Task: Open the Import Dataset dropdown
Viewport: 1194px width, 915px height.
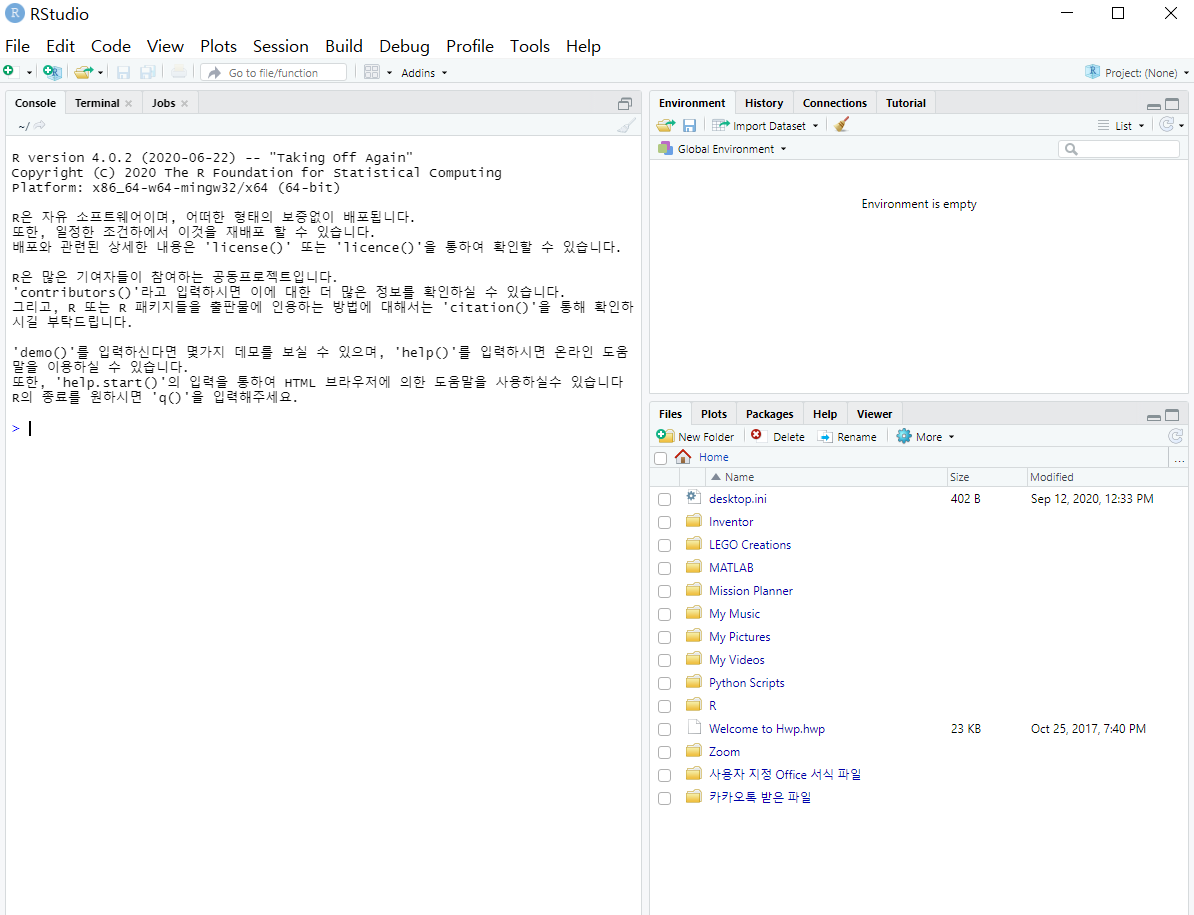Action: click(765, 126)
